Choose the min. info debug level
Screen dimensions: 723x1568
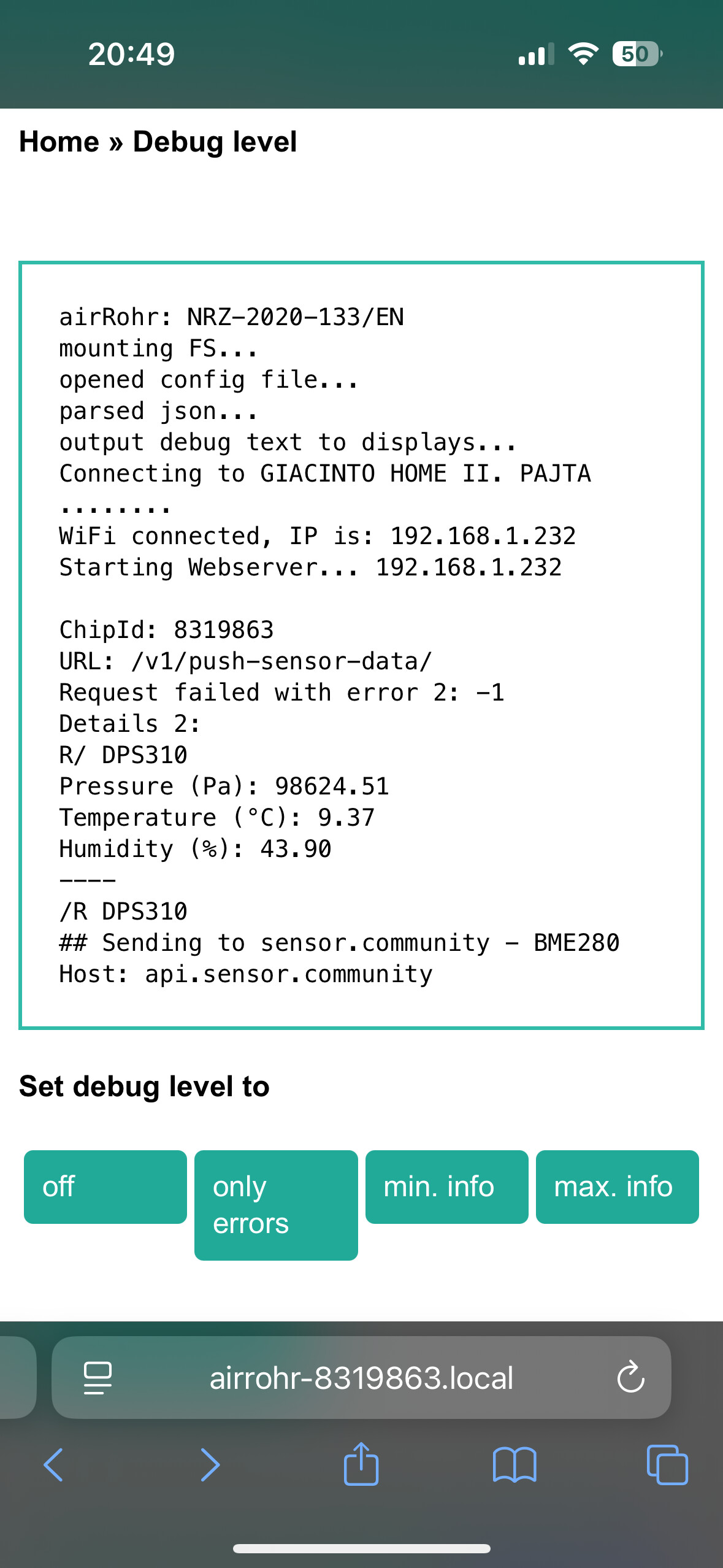(447, 1187)
